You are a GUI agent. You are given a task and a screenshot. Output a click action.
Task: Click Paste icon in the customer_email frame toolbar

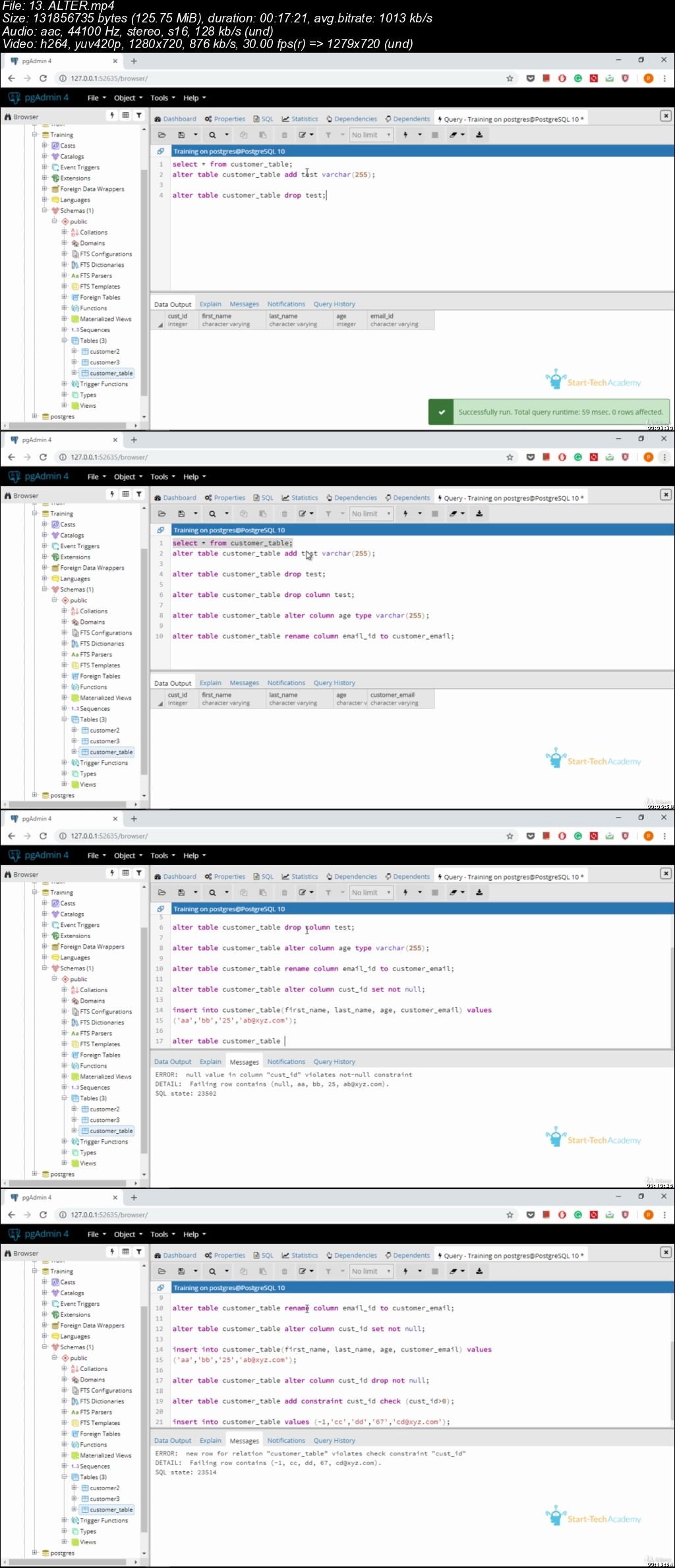click(x=262, y=514)
